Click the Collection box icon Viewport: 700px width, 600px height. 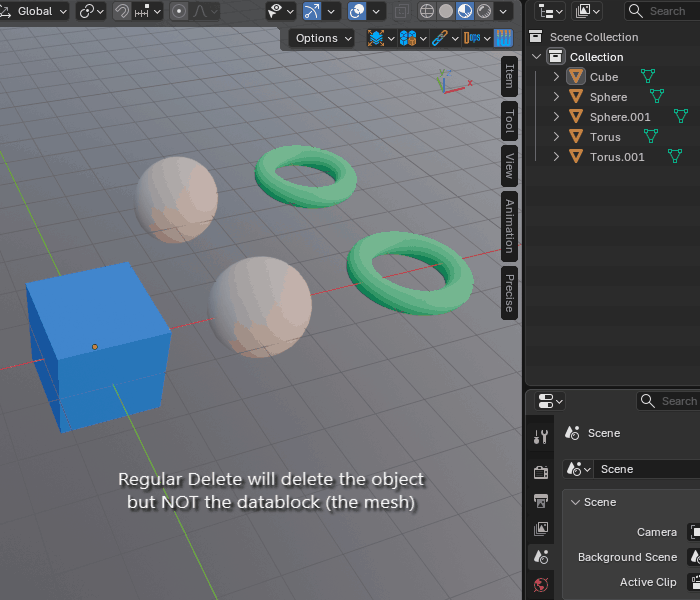click(x=555, y=57)
